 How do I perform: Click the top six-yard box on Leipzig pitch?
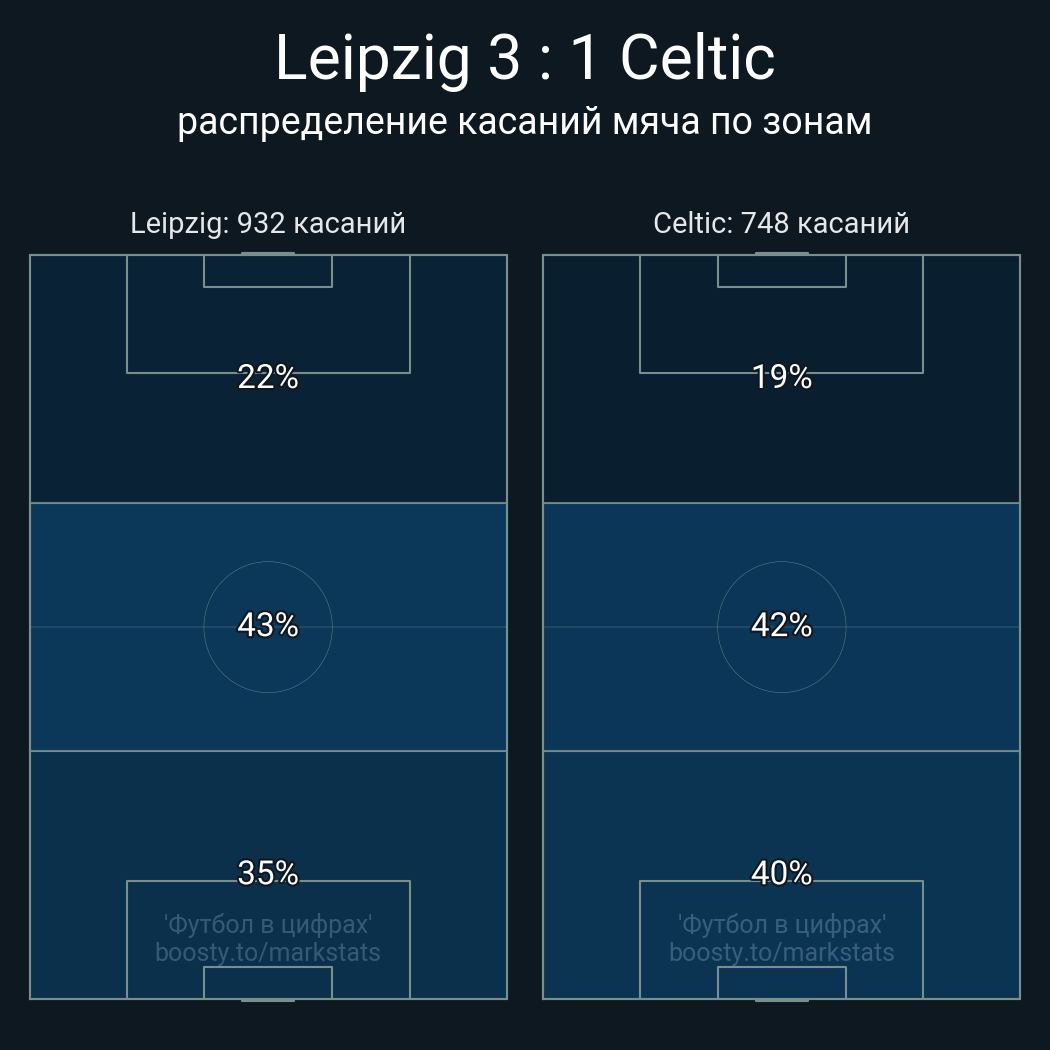(x=268, y=271)
